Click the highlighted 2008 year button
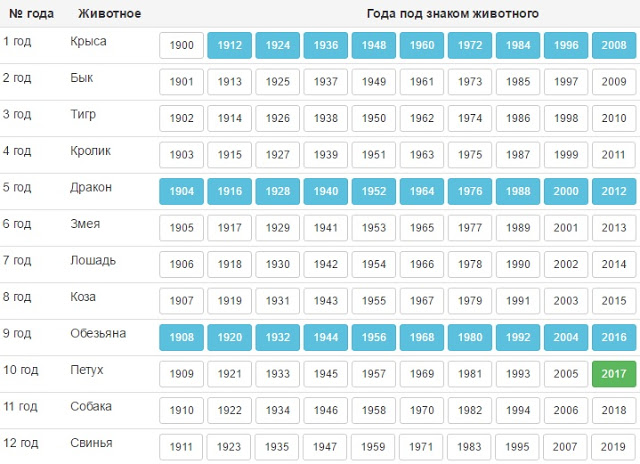This screenshot has width=640, height=464. [x=614, y=46]
